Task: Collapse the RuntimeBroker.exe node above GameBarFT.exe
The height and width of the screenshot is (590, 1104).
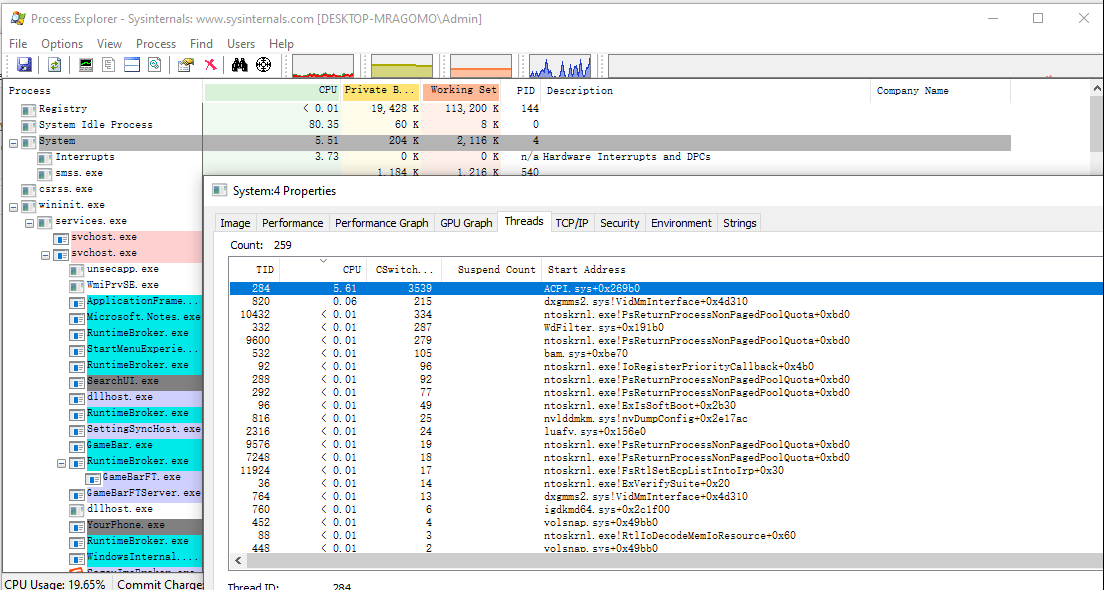Action: pos(61,462)
